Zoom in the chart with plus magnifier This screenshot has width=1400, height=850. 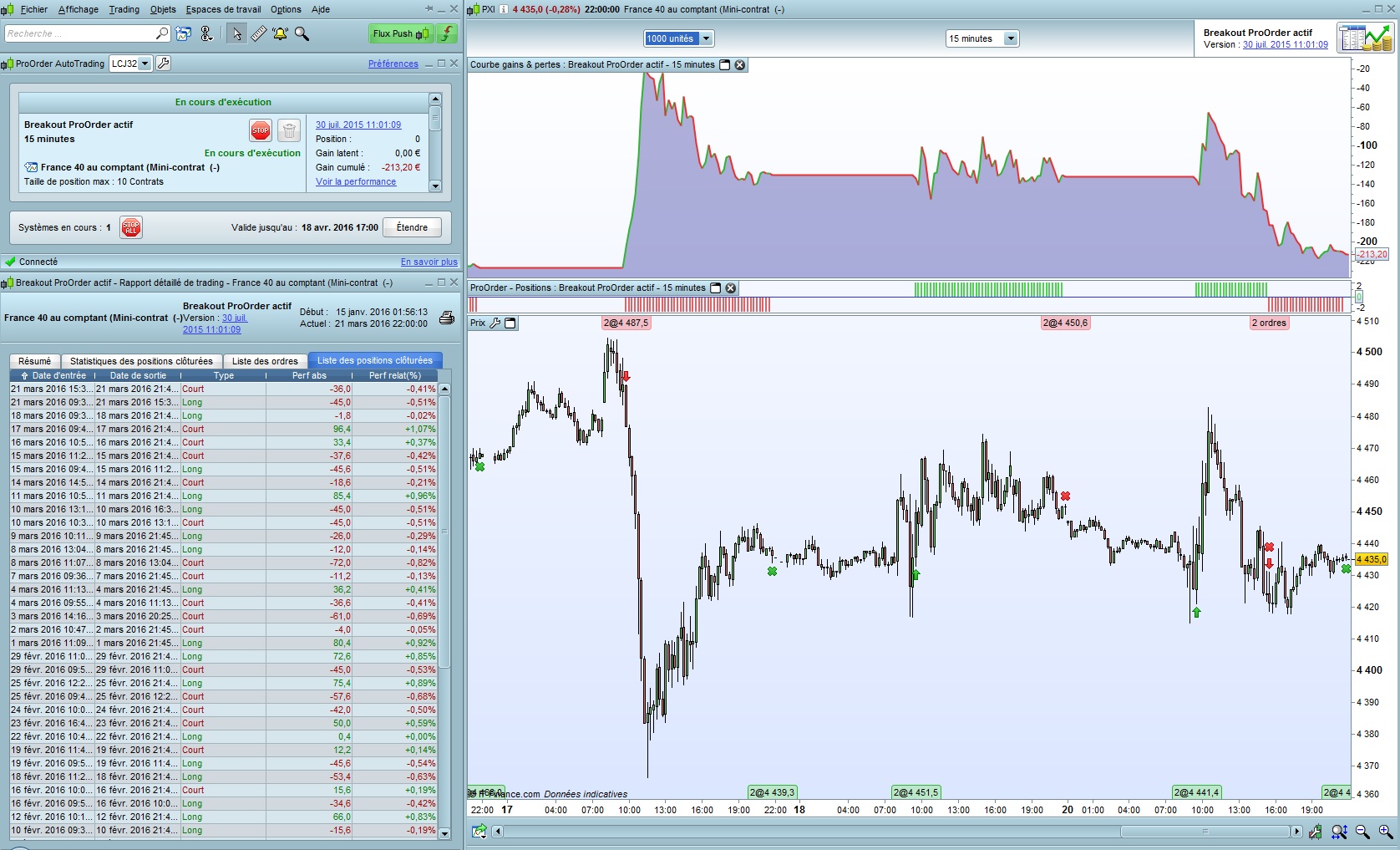pos(1385,831)
